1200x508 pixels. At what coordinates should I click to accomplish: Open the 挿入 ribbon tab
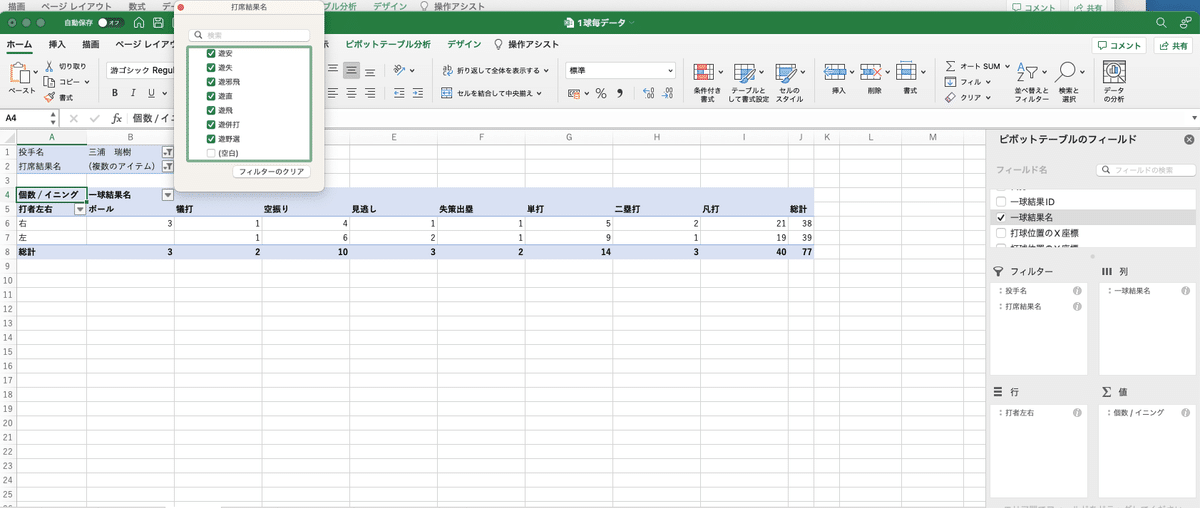(57, 44)
